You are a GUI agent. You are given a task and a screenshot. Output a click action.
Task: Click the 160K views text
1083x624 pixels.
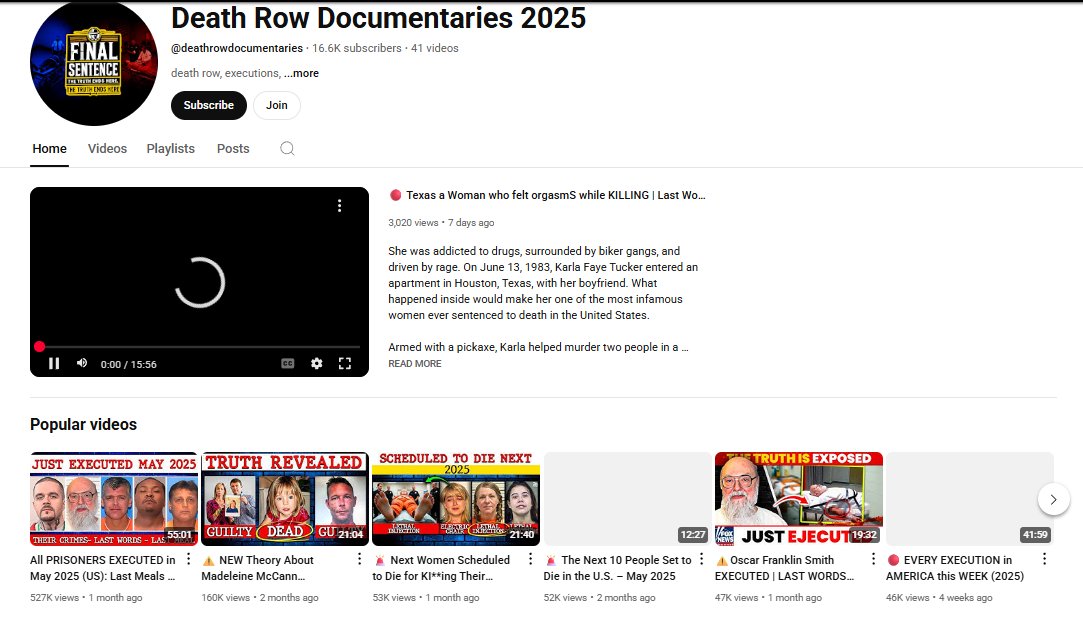[226, 598]
